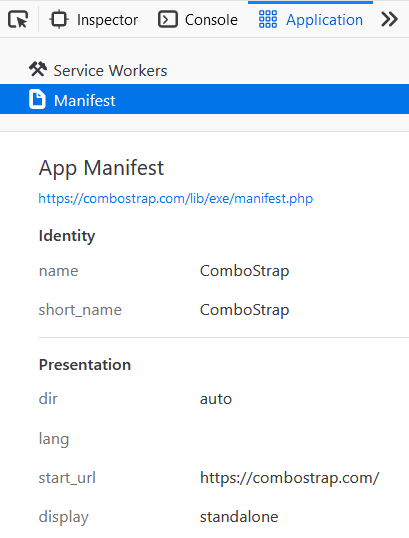The height and width of the screenshot is (538, 409).
Task: Open the combostrap manifest.php link
Action: tap(176, 198)
